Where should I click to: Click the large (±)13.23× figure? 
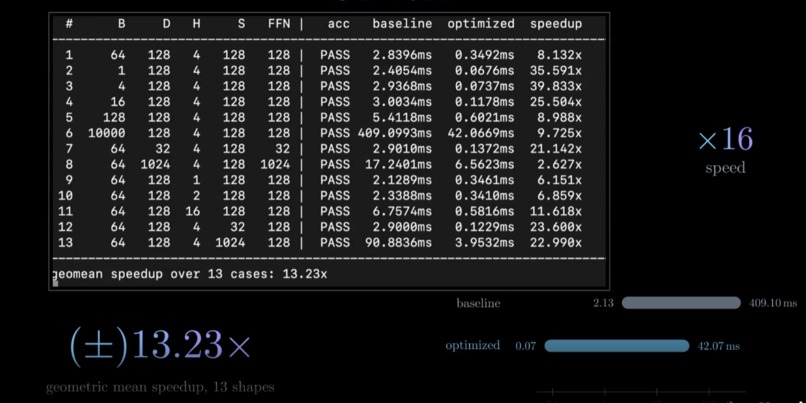pos(160,347)
